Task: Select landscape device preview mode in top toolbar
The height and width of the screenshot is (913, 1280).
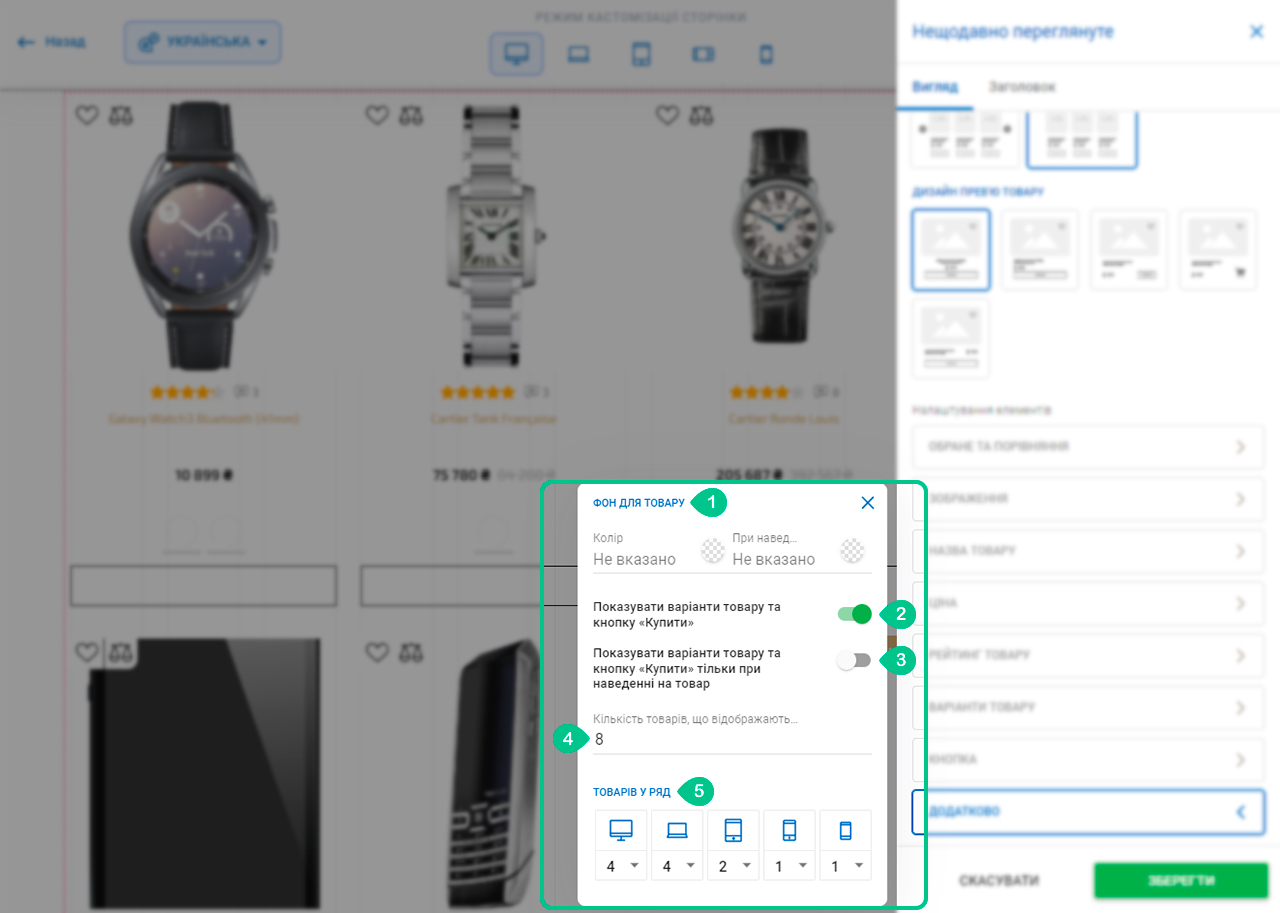Action: [x=704, y=54]
